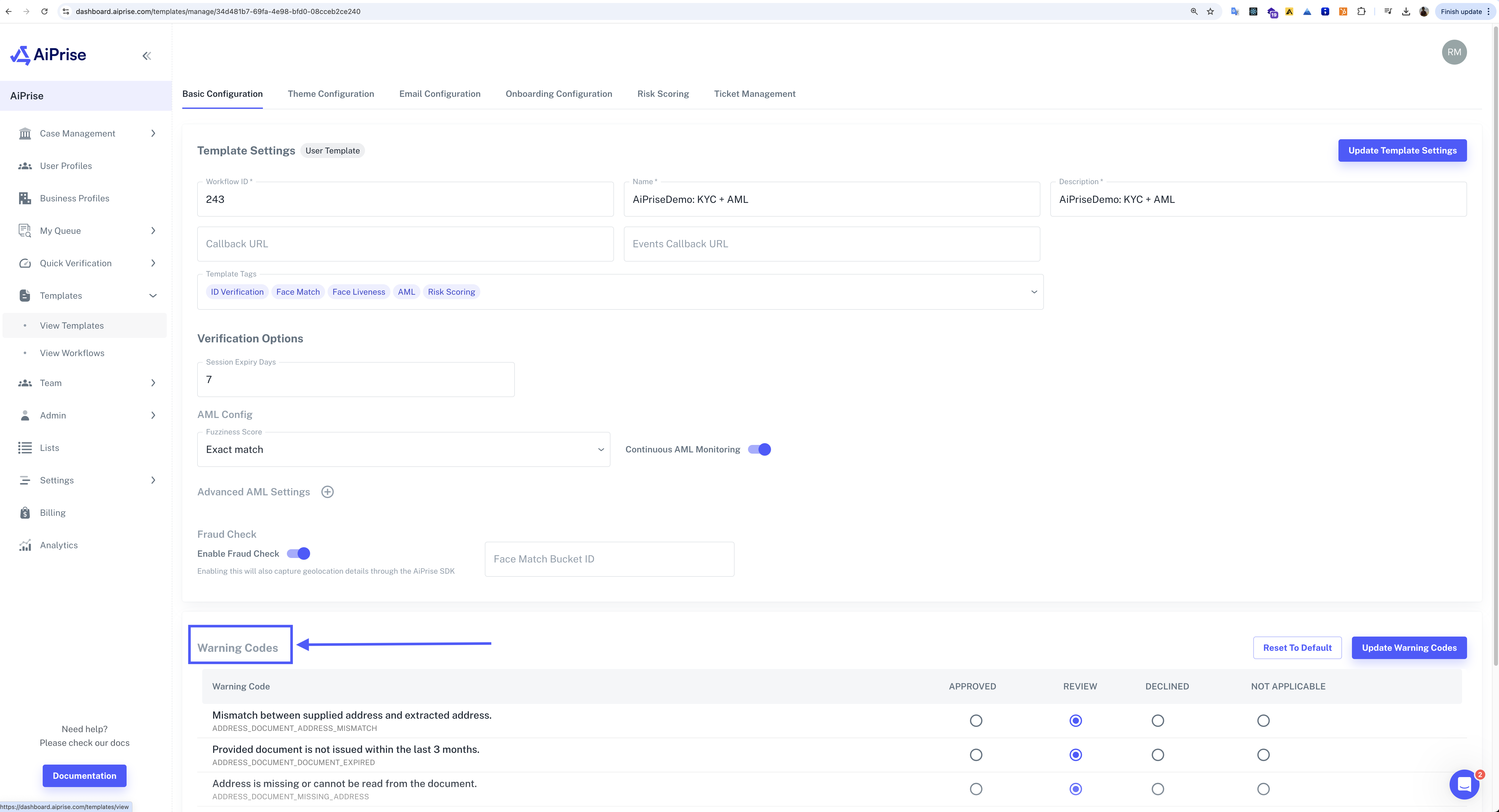This screenshot has width=1499, height=812.
Task: Click the Settings sliders icon
Action: click(x=25, y=480)
